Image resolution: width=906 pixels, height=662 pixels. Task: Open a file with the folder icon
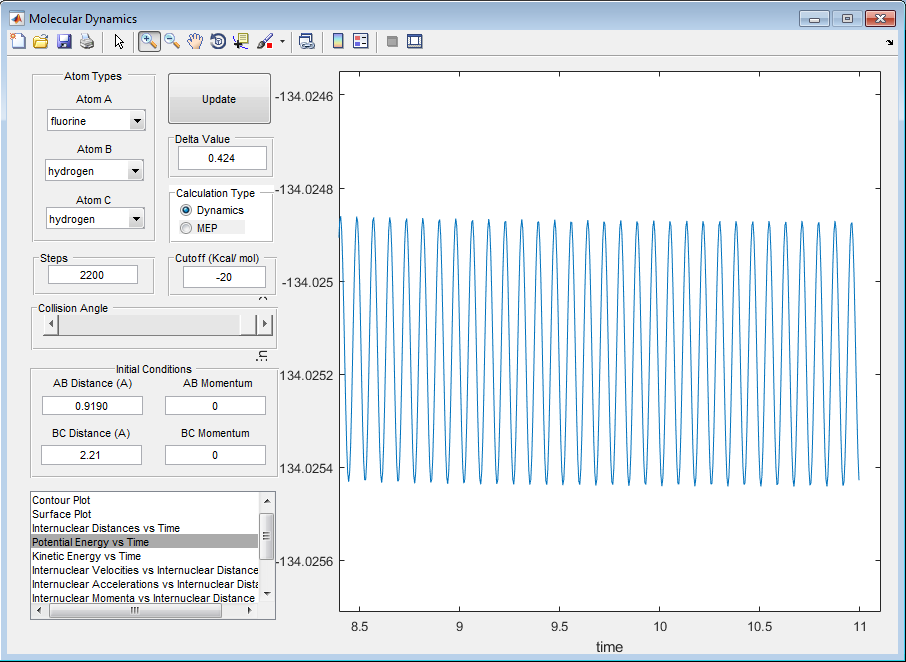(x=41, y=41)
